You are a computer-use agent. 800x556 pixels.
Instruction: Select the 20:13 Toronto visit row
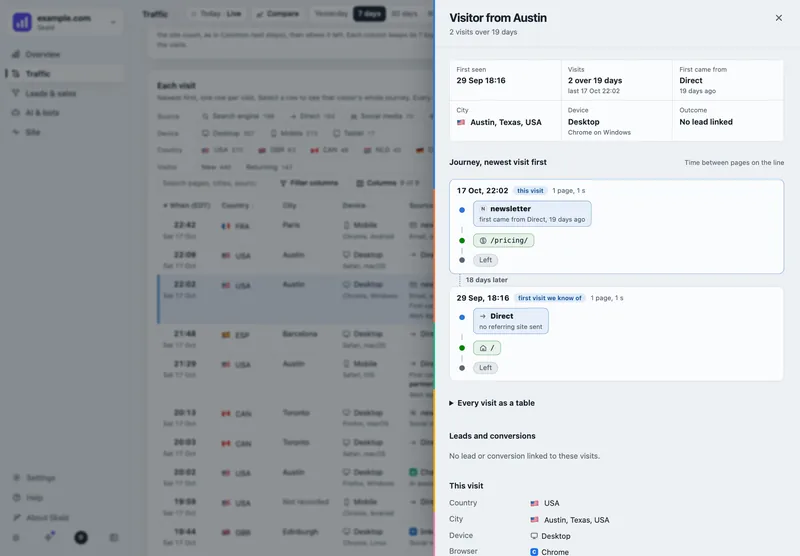click(x=296, y=418)
